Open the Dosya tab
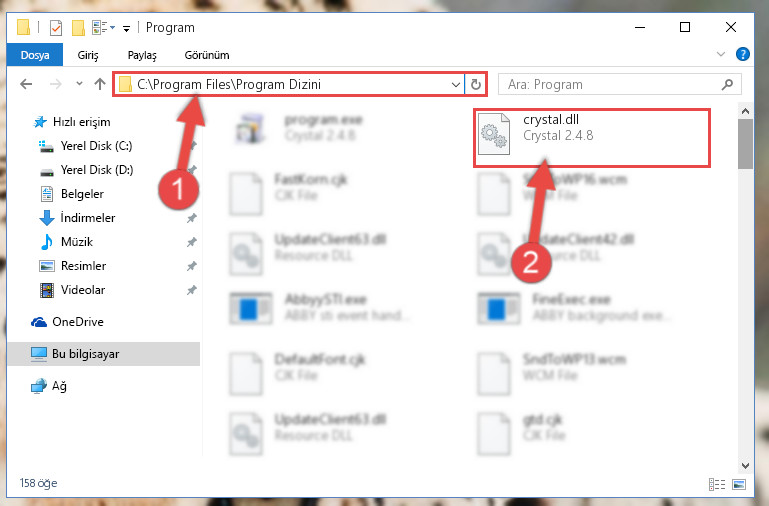Image resolution: width=769 pixels, height=506 pixels. [35, 55]
